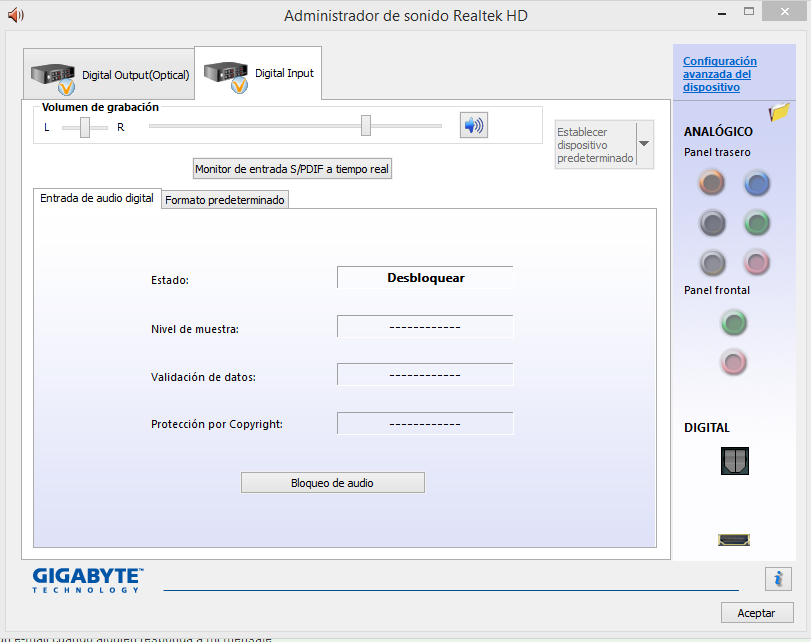Click the HDMI digital connector icon

click(x=733, y=540)
